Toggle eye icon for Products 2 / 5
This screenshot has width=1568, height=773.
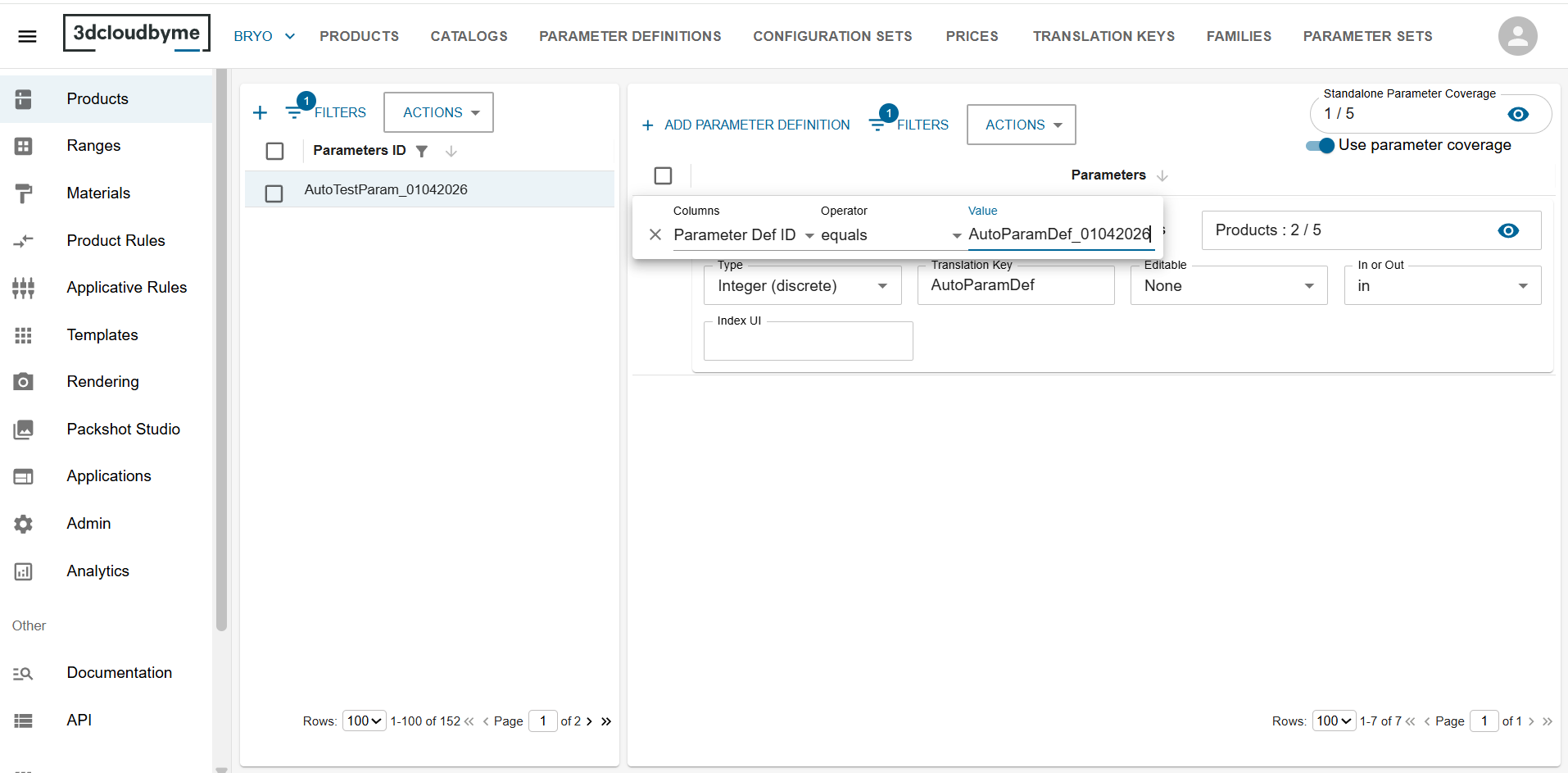(1507, 230)
